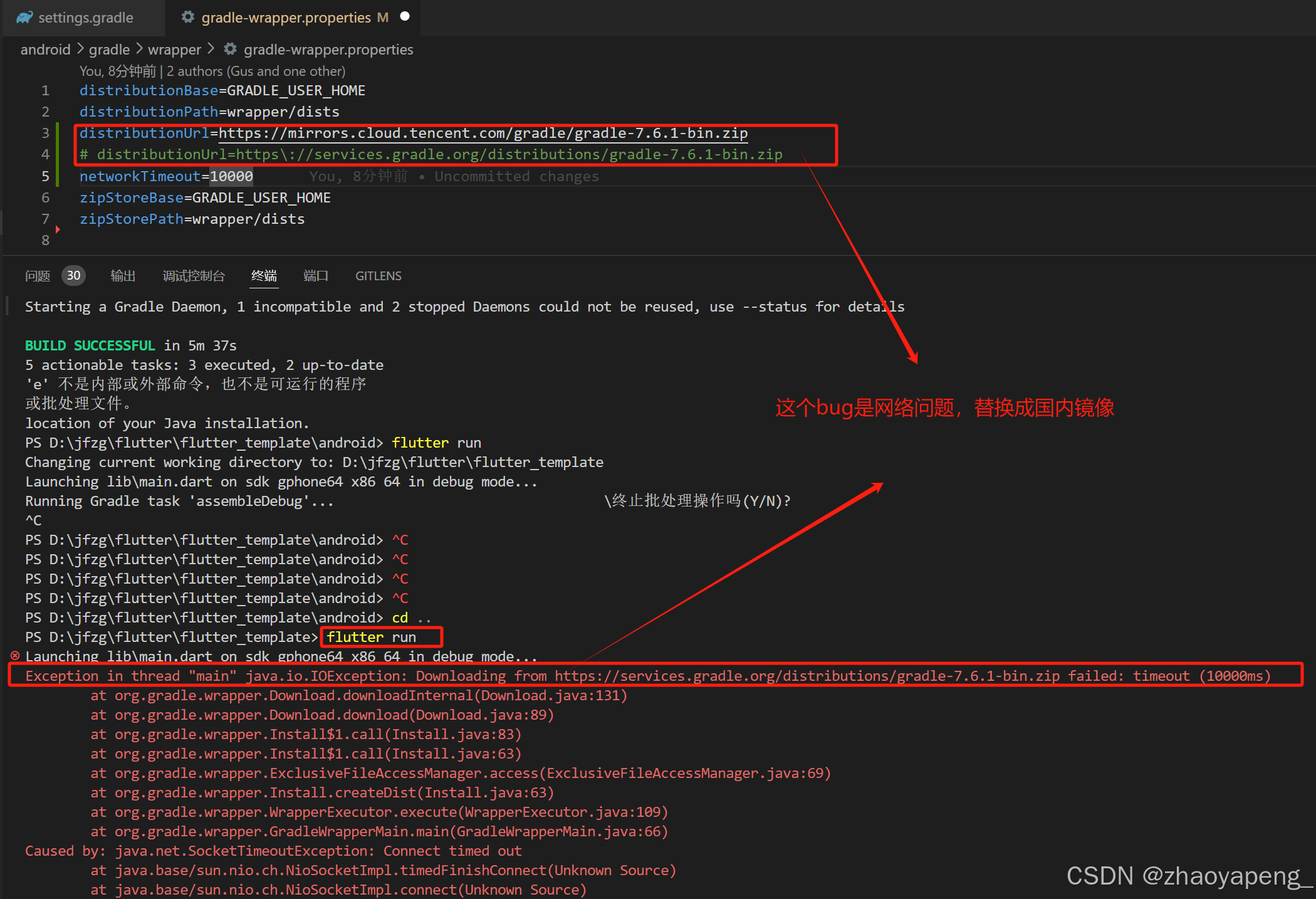
Task: Switch to the 调试控制台 debug console tab
Action: (194, 276)
